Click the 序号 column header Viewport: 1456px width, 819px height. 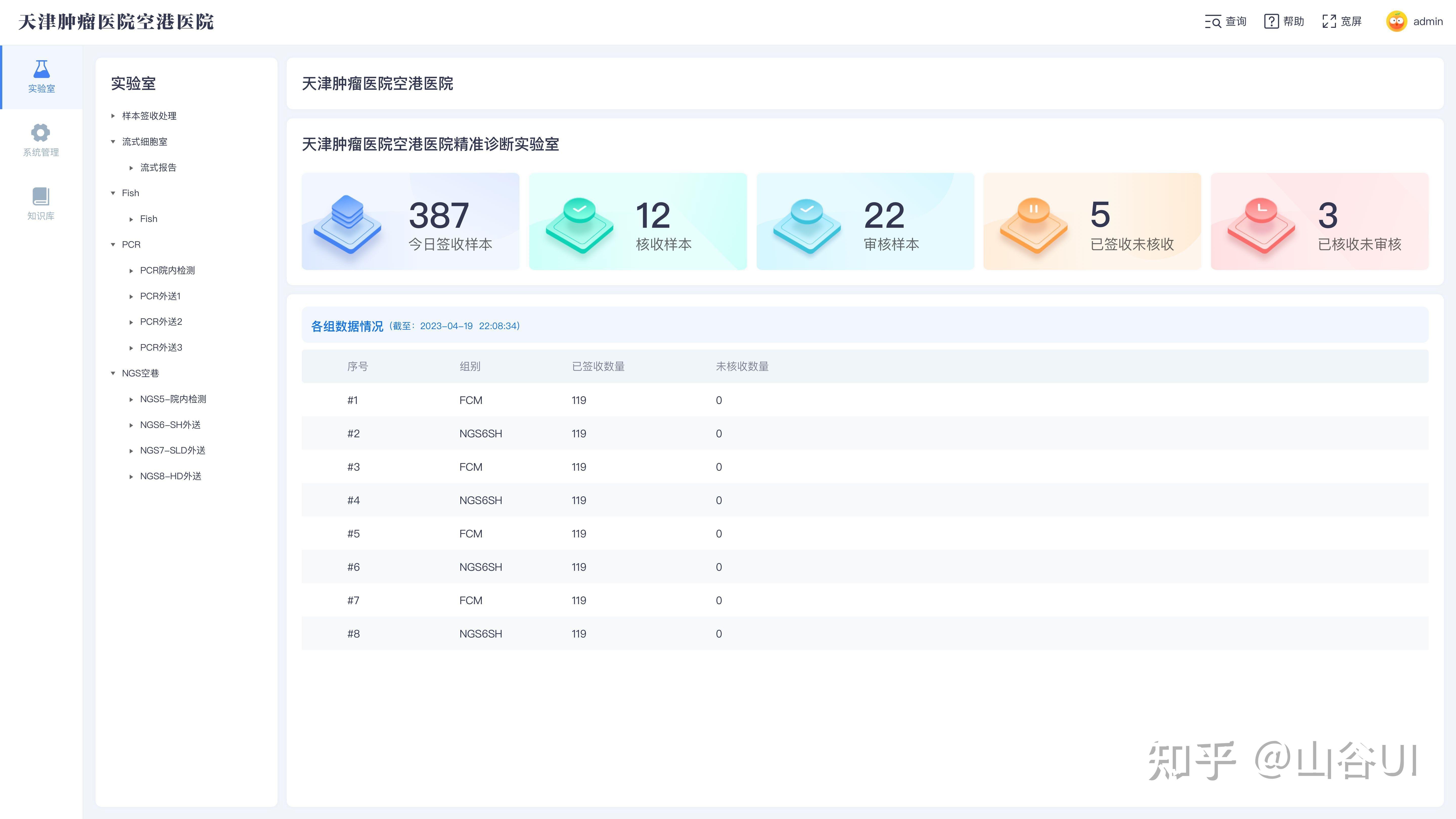357,367
